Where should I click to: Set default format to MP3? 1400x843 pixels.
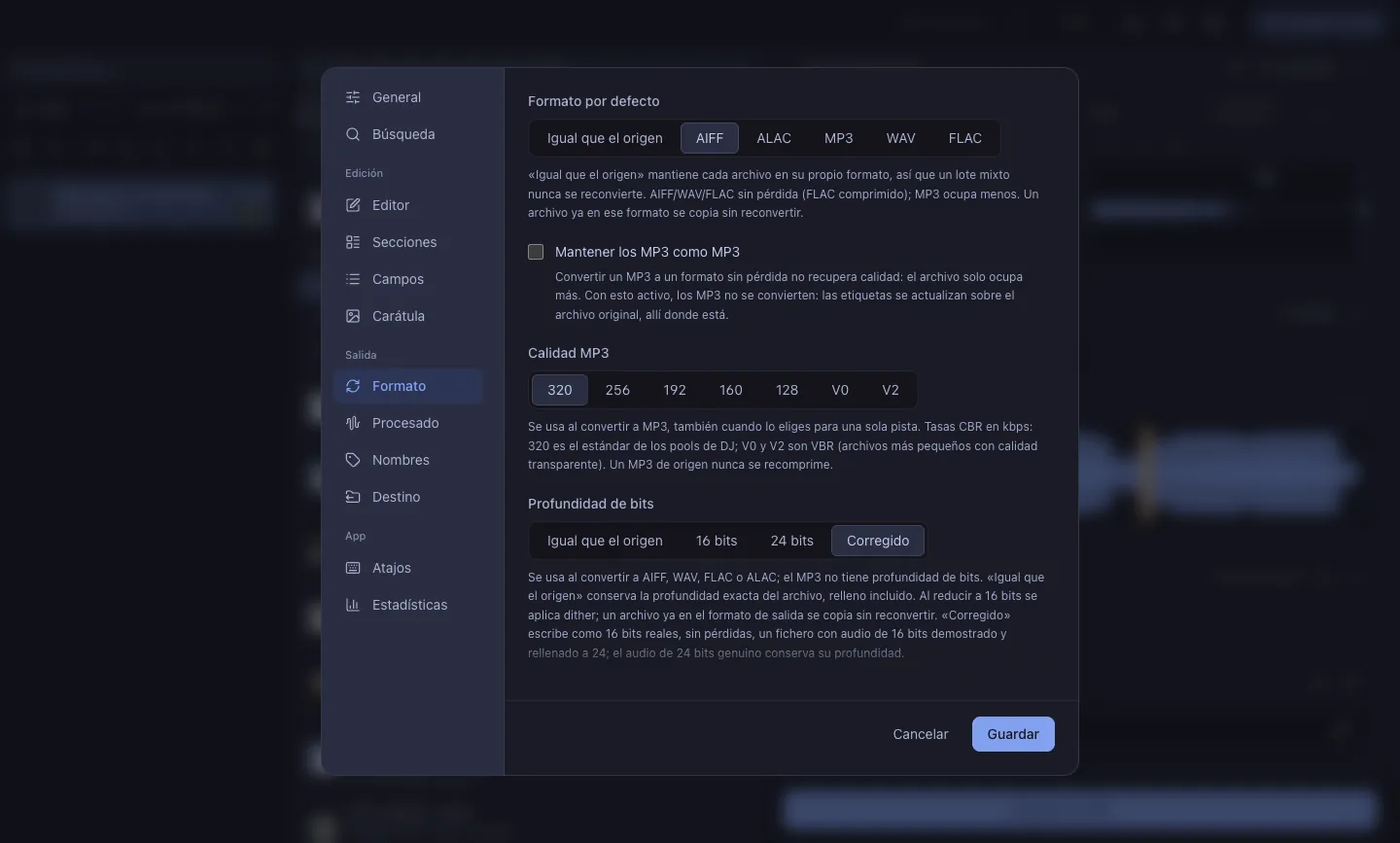839,138
